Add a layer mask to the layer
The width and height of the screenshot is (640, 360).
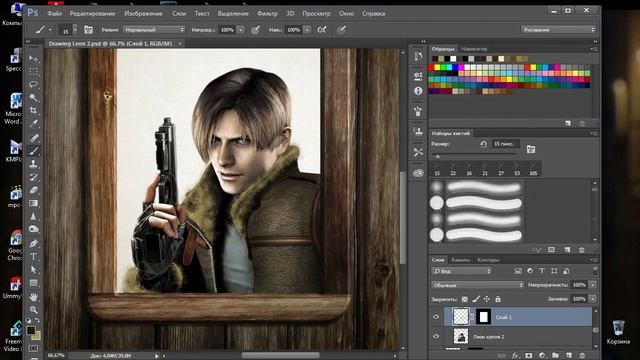coord(529,356)
